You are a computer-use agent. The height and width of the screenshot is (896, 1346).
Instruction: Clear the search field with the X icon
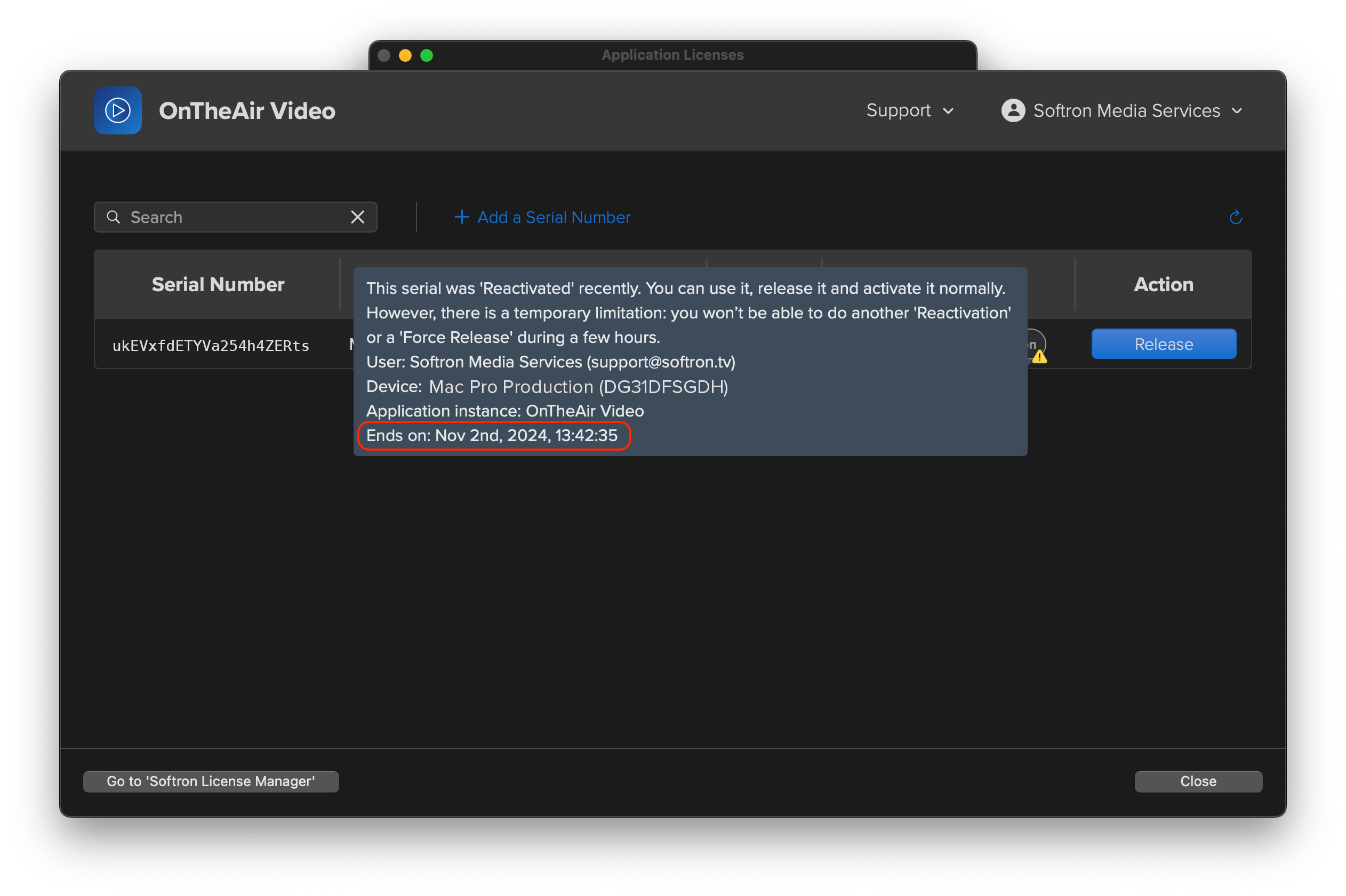[358, 217]
